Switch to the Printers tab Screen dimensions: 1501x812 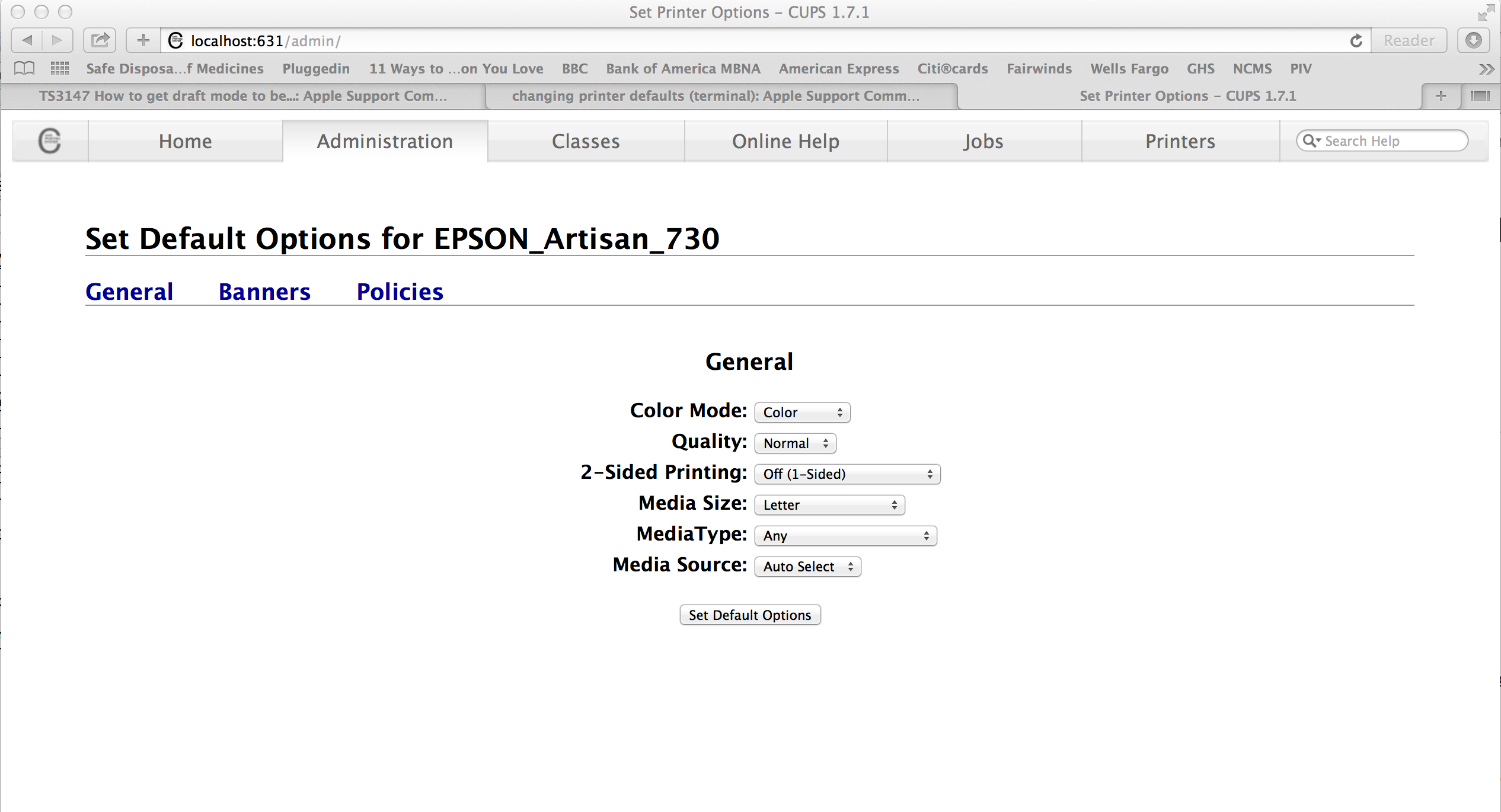click(1180, 141)
